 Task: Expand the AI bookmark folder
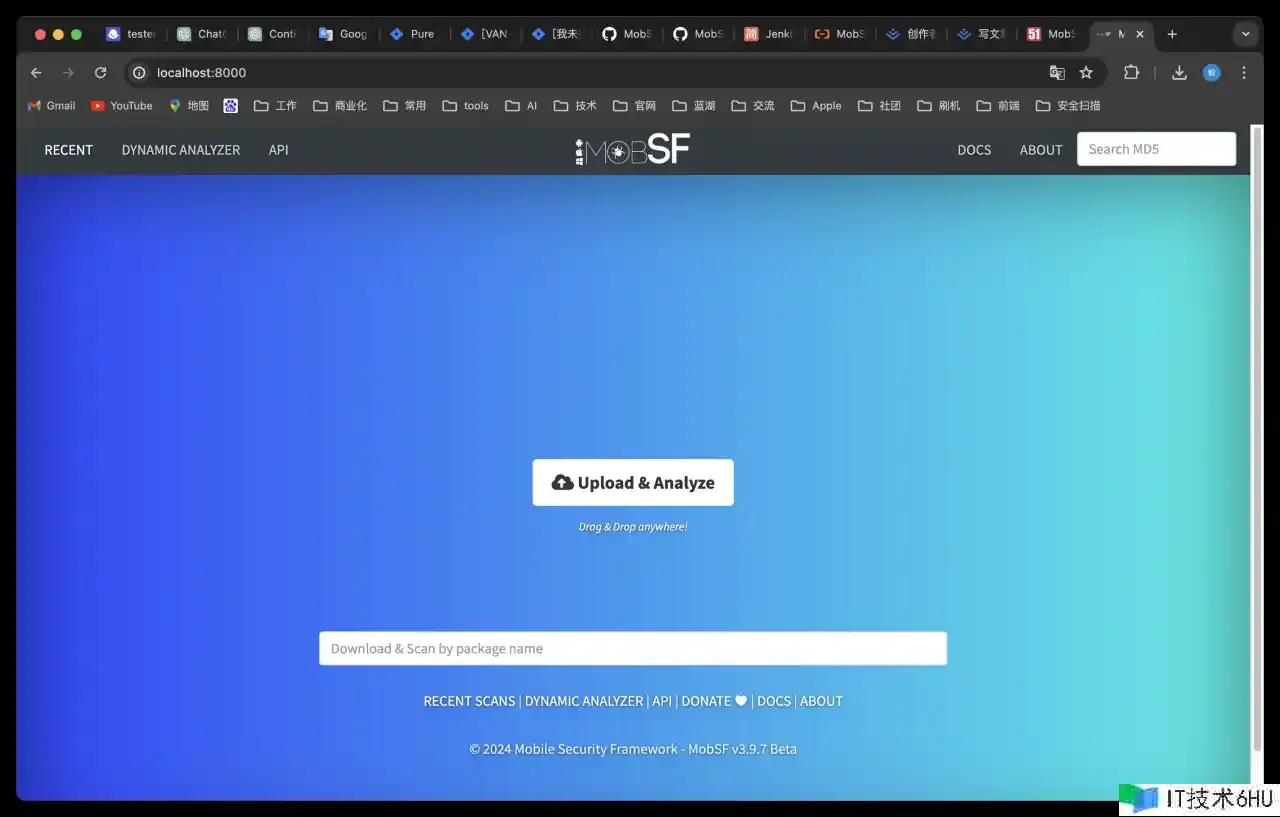click(x=521, y=105)
